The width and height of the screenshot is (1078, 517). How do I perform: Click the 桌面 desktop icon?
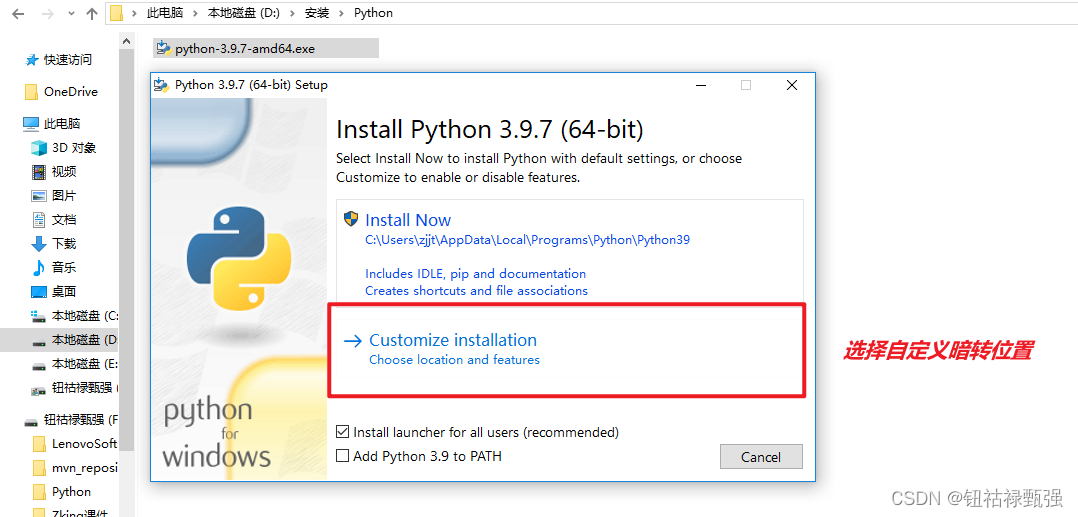coord(39,292)
